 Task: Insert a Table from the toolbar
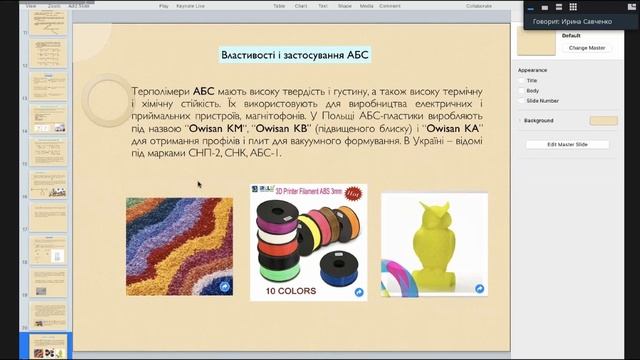279,6
